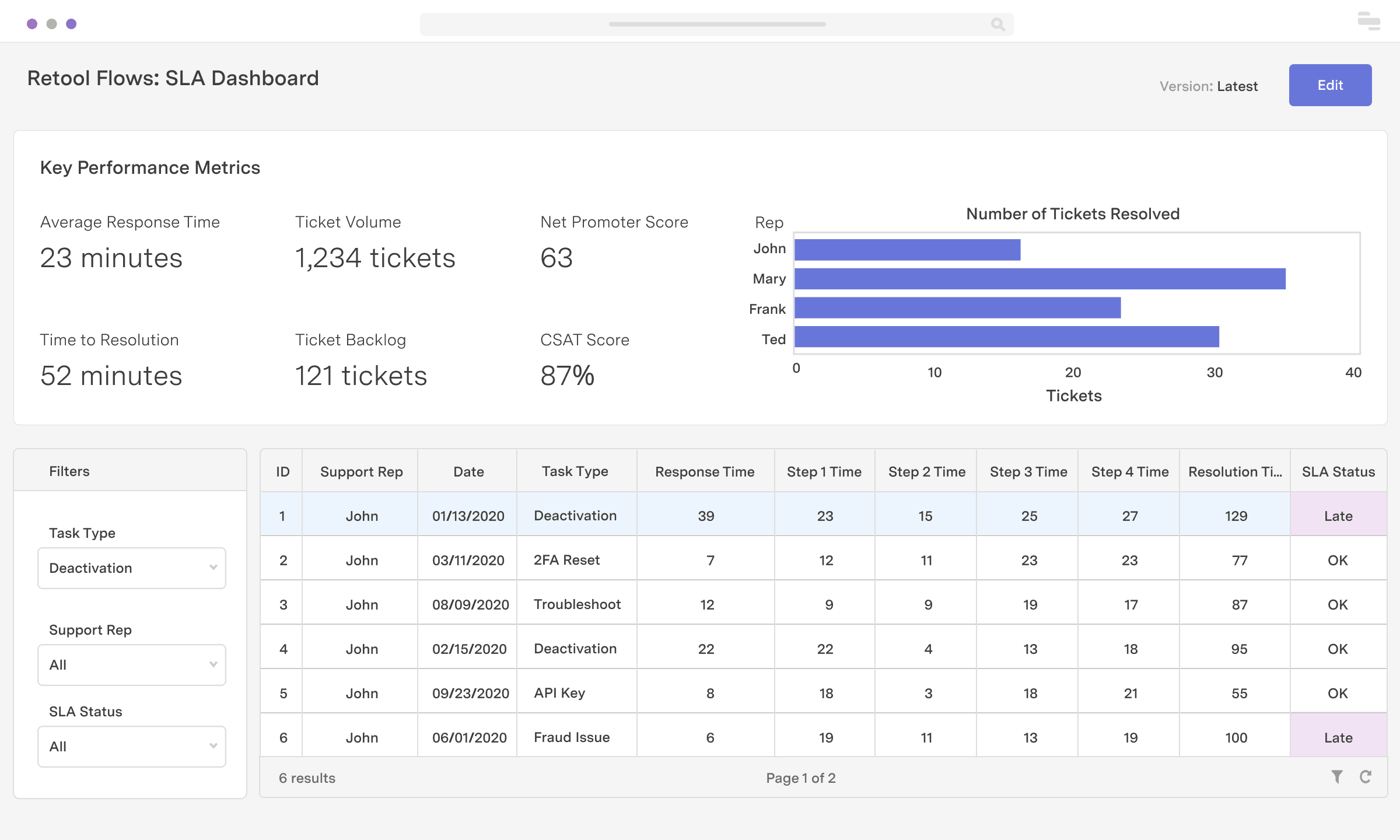Open the Task Type dropdown showing Deactivation
The image size is (1400, 840).
(131, 568)
